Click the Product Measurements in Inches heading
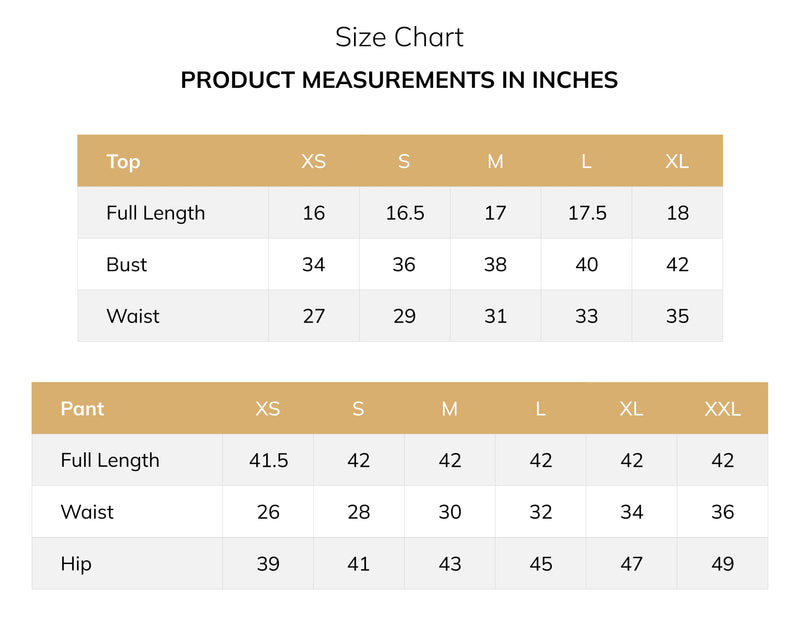 point(399,80)
